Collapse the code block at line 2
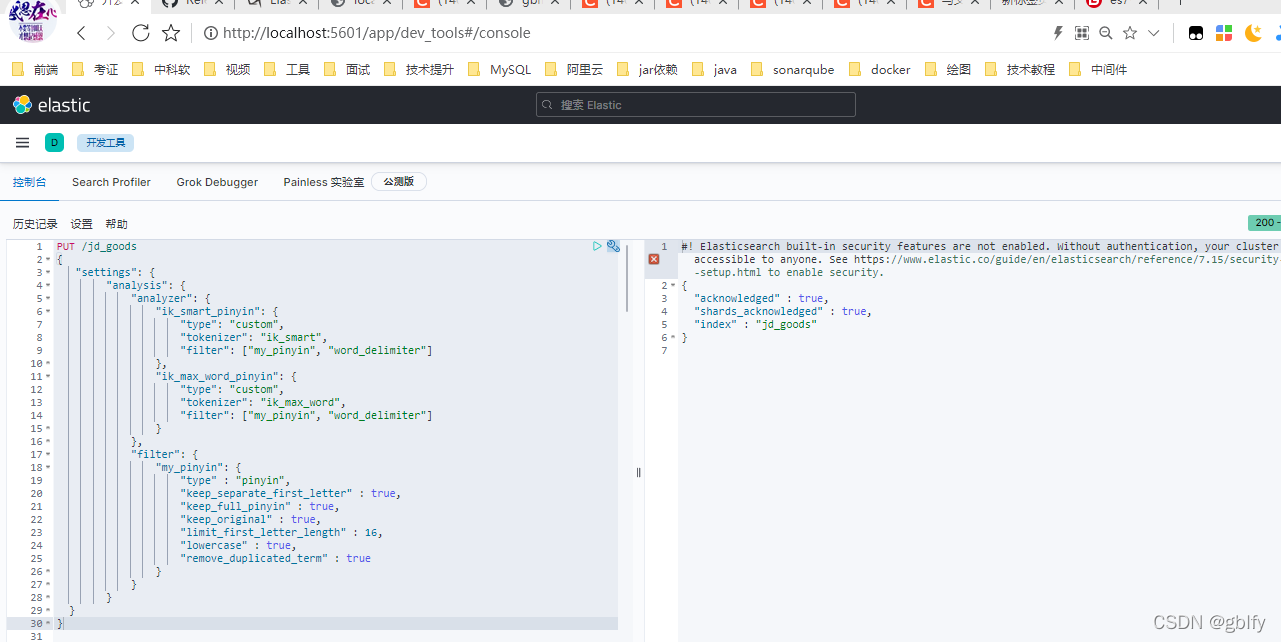This screenshot has height=642, width=1281. point(48,259)
